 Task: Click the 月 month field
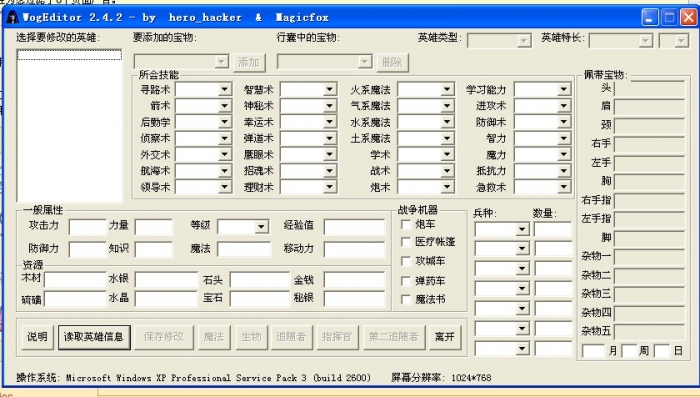[593, 351]
